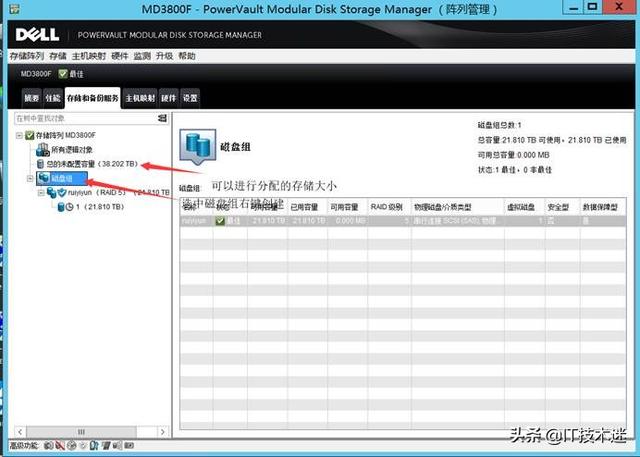Switch to the 性能 tab
Image resolution: width=640 pixels, height=457 pixels.
pos(53,98)
